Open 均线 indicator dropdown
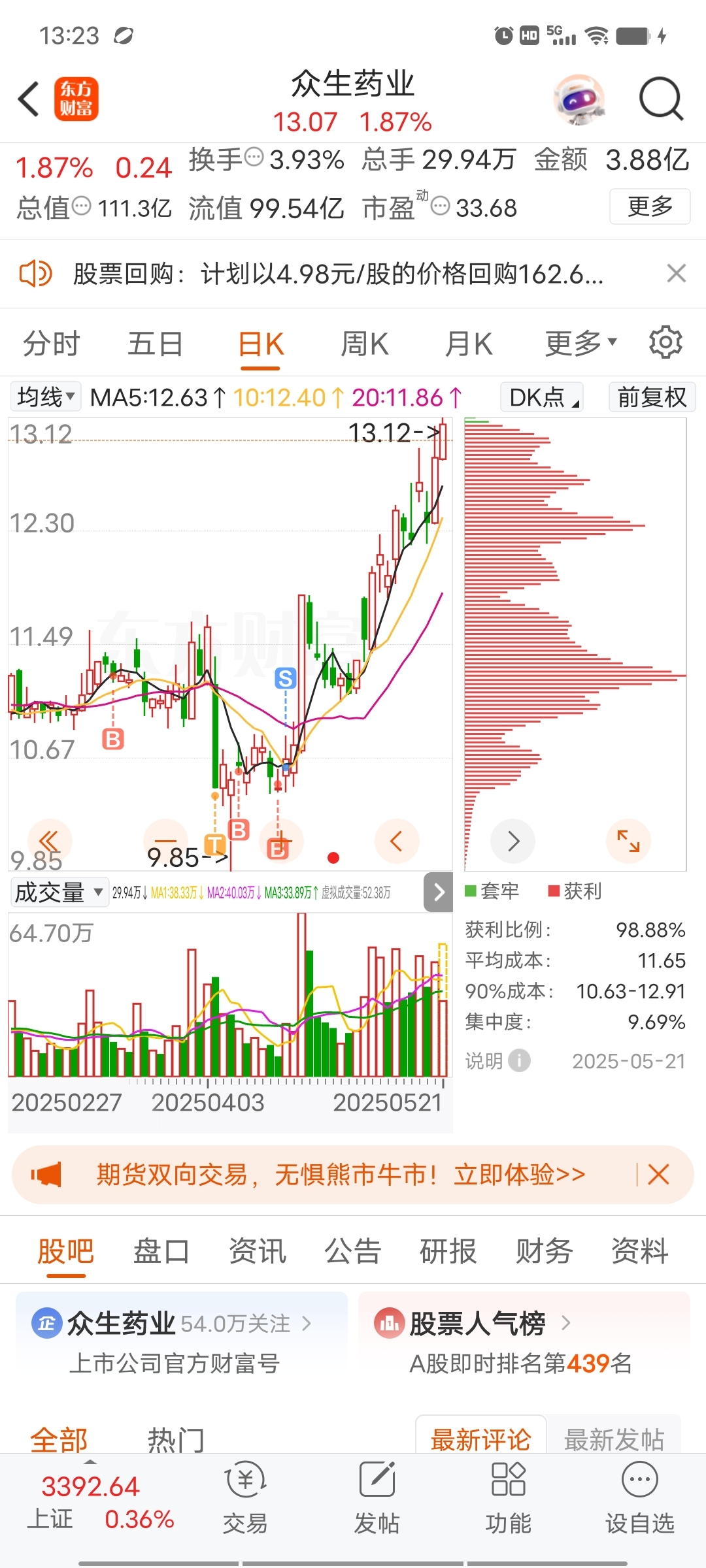 [x=46, y=397]
